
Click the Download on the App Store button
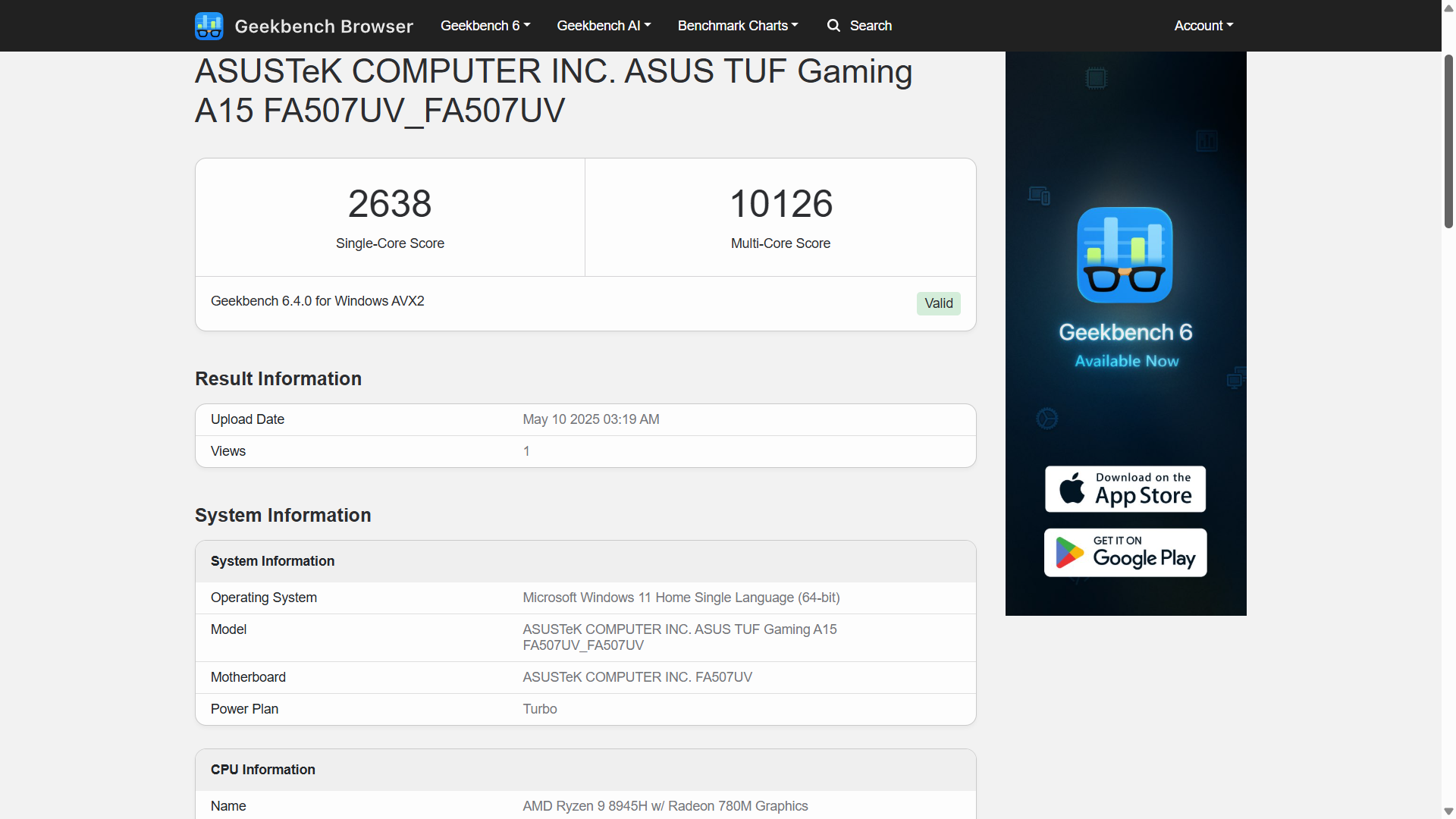click(1125, 489)
